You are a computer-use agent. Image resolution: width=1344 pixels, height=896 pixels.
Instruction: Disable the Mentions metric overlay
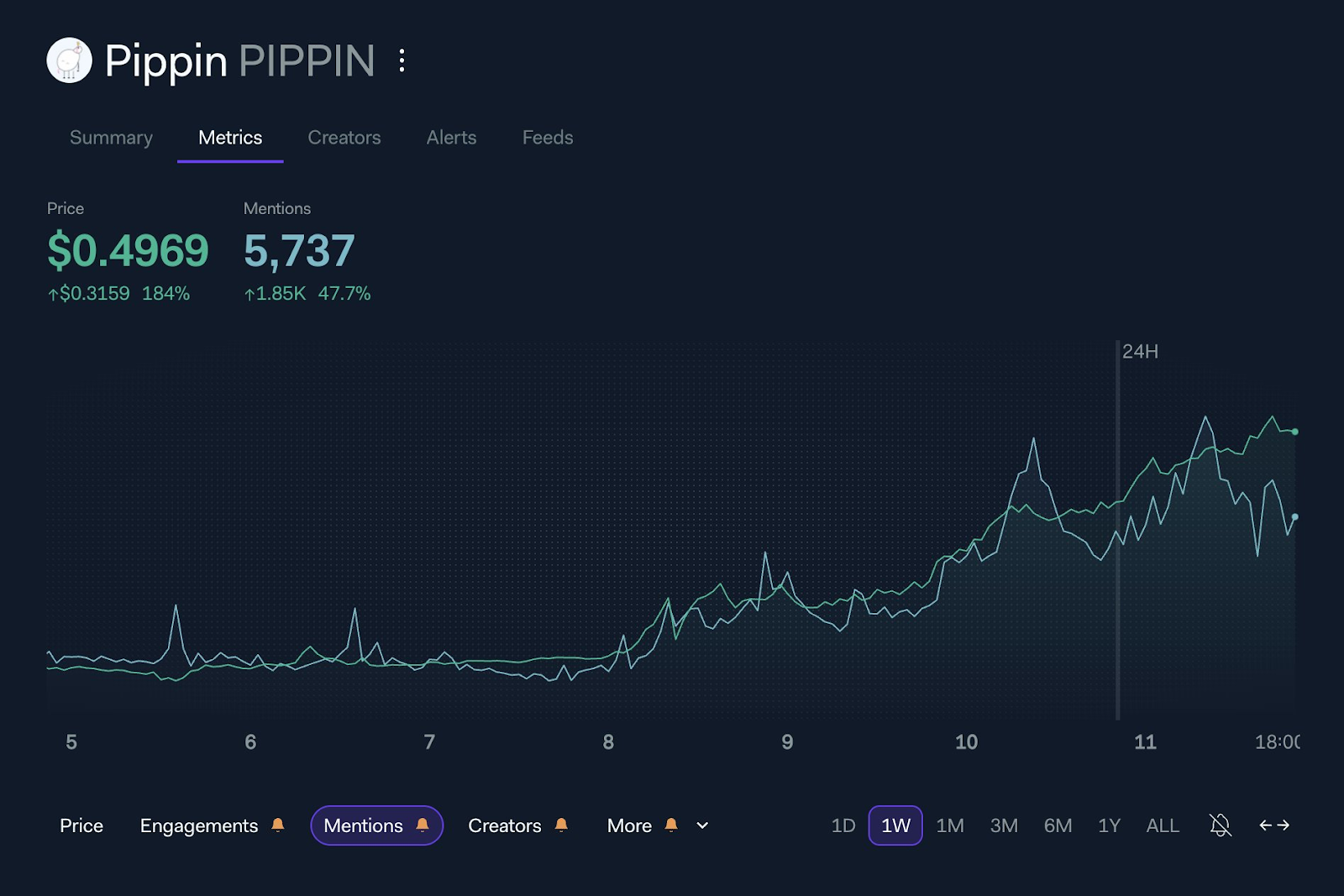pos(365,825)
